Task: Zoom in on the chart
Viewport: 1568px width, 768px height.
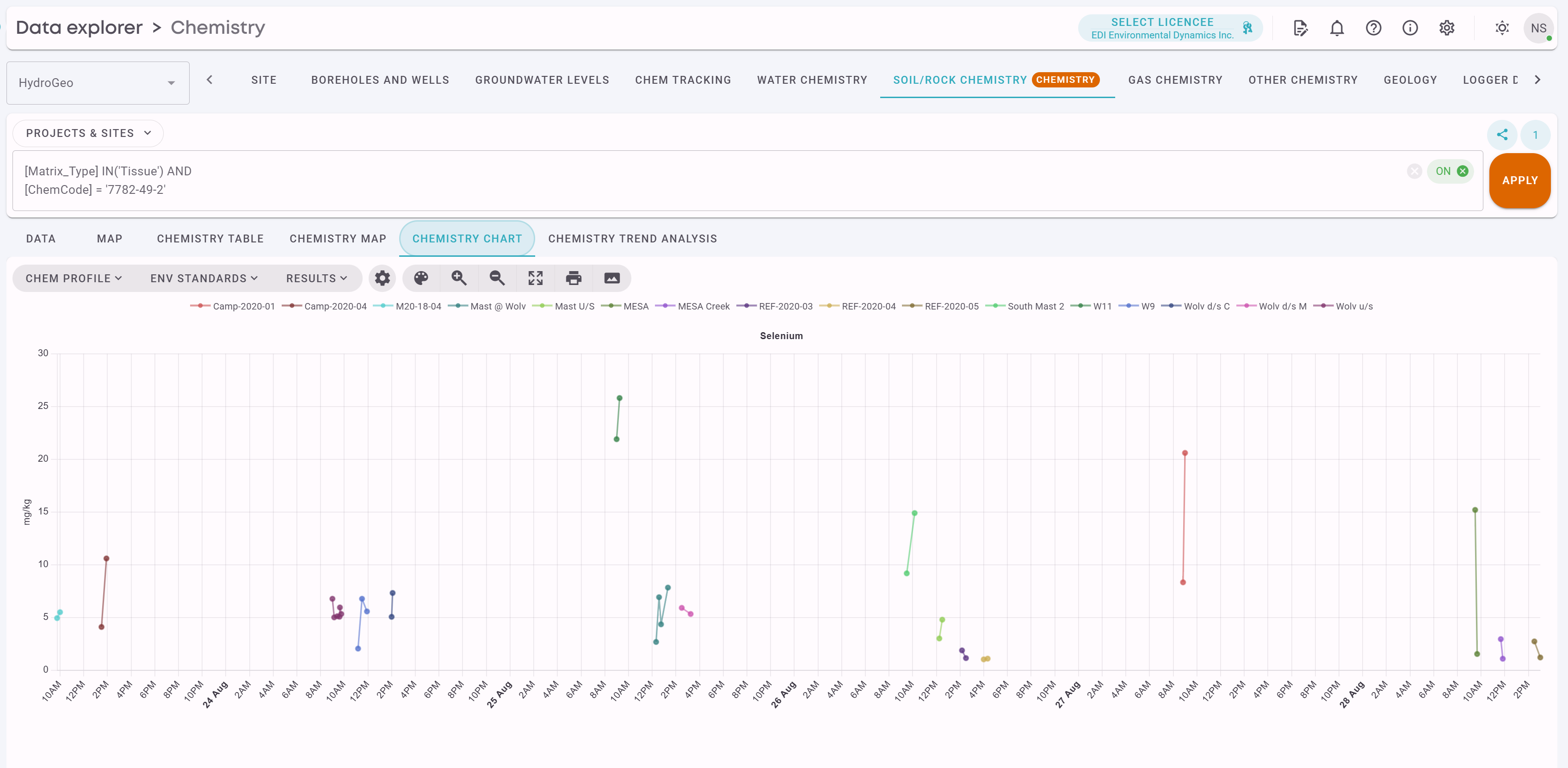Action: tap(459, 279)
